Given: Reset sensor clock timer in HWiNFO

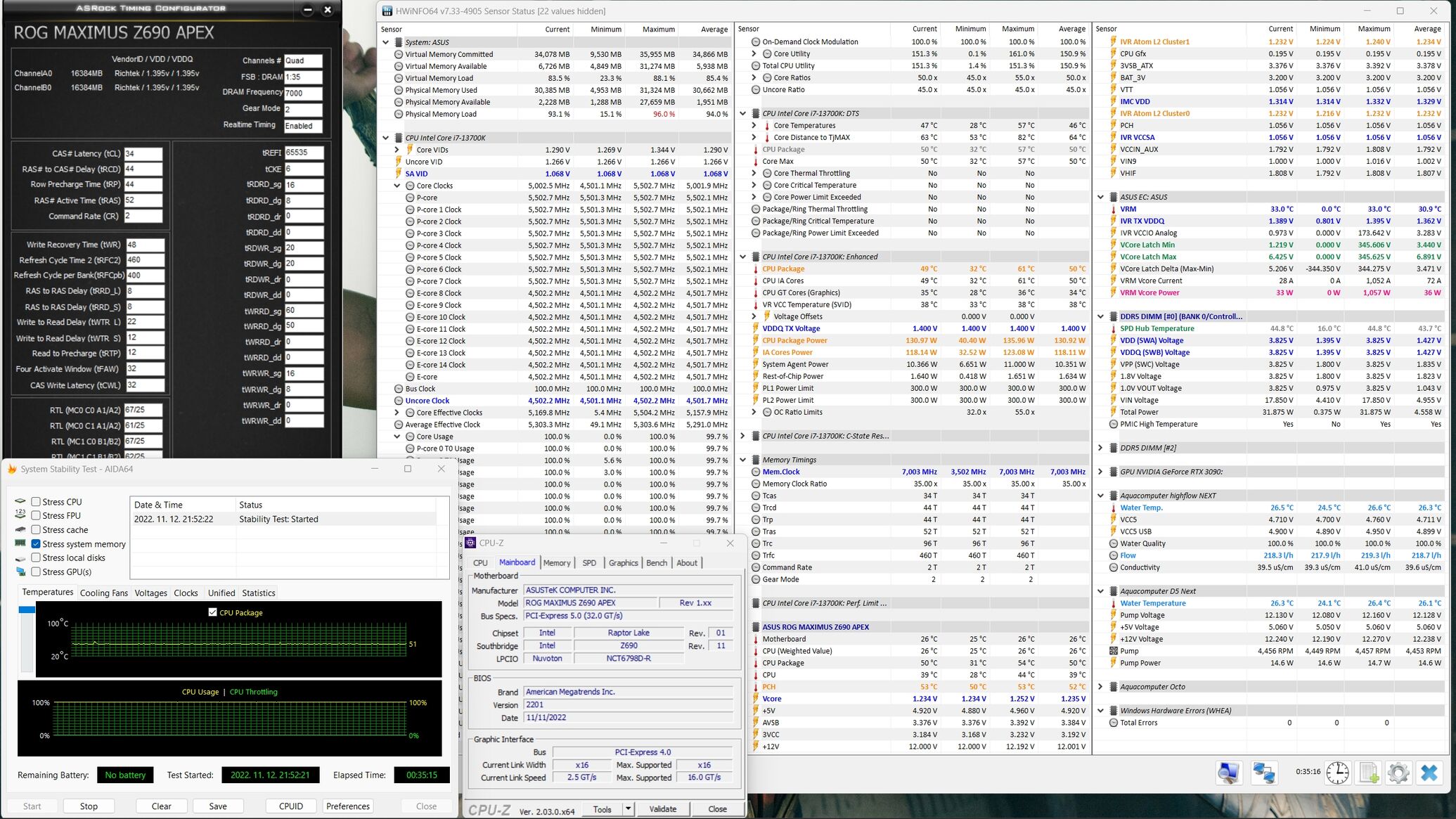Looking at the screenshot, I should [1337, 773].
